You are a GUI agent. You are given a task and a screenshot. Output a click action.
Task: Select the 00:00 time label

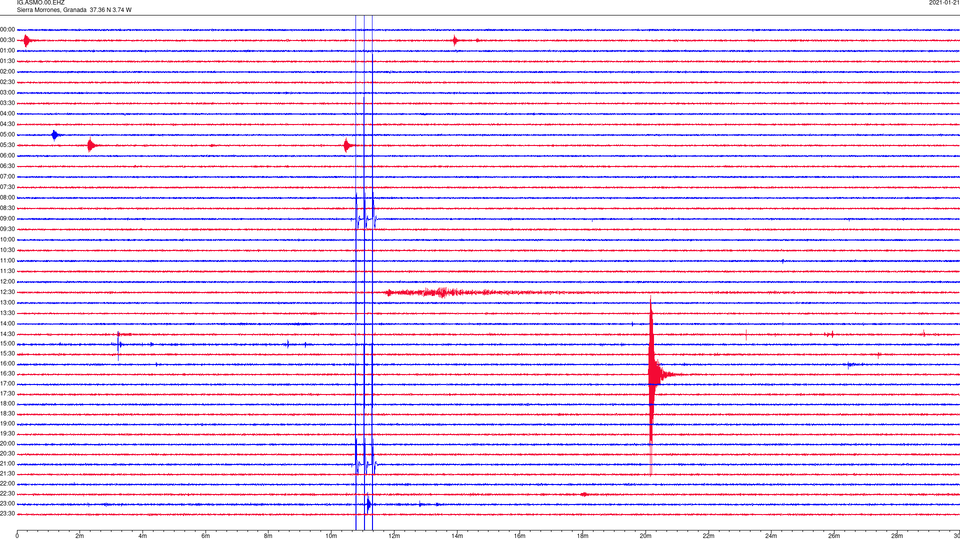coord(7,29)
